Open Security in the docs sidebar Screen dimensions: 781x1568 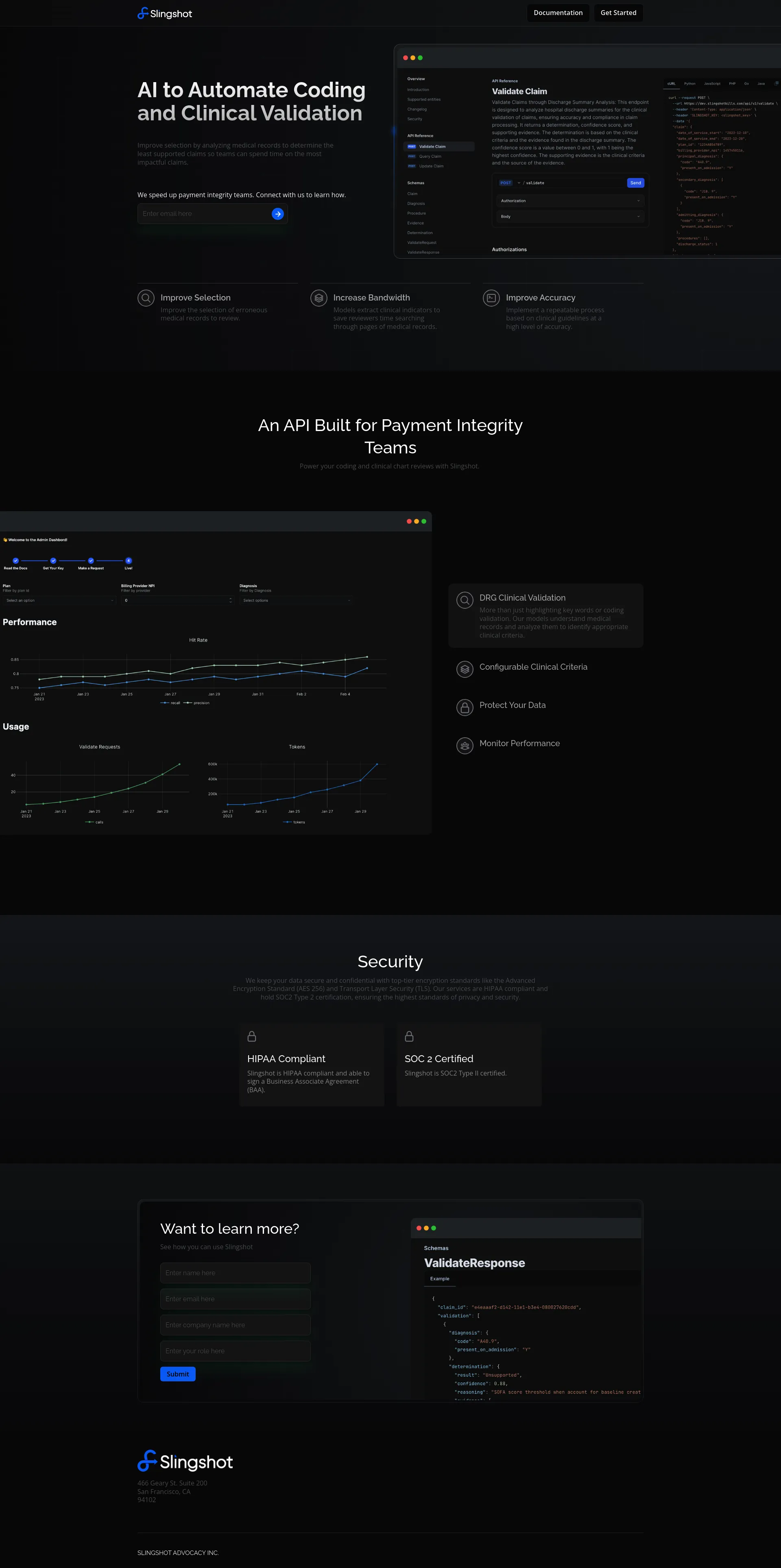coord(414,119)
